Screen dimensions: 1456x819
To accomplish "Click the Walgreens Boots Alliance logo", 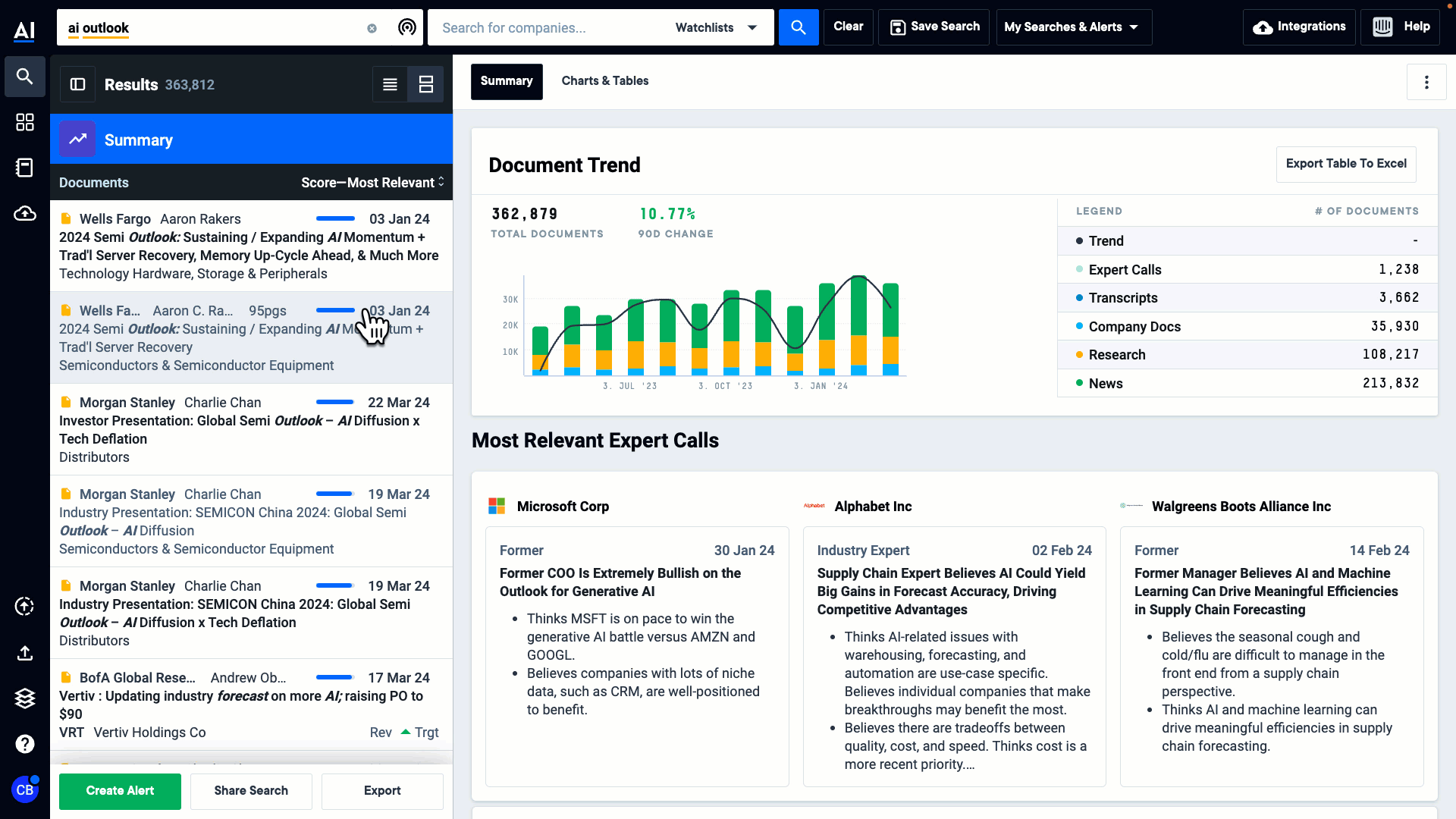I will (1131, 506).
